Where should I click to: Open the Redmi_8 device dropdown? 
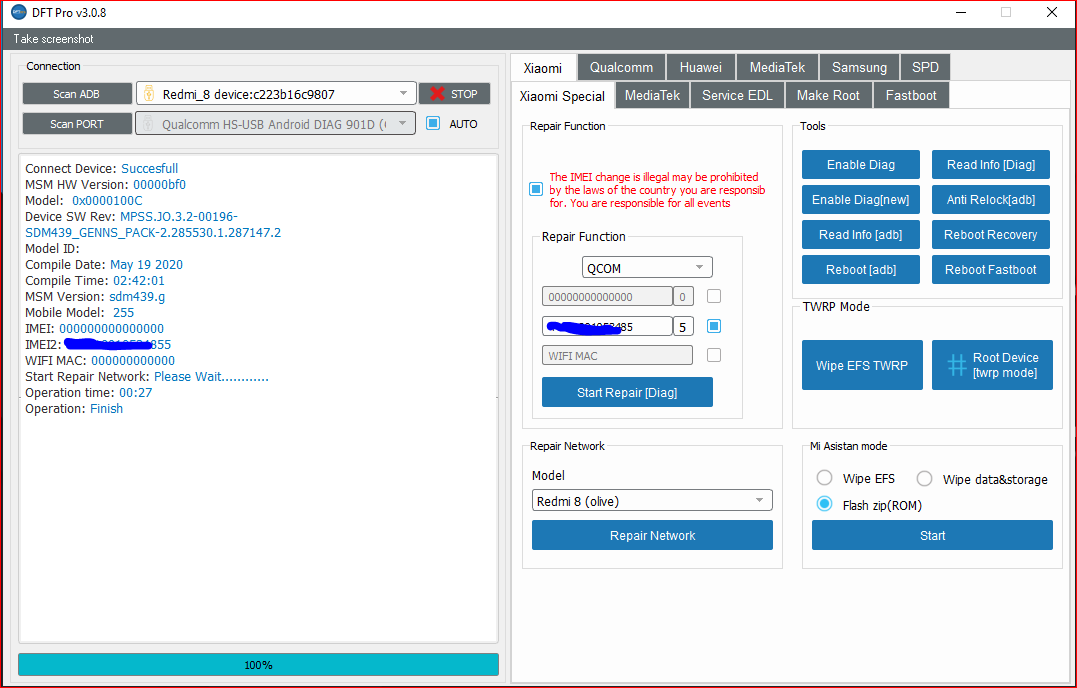coord(276,93)
